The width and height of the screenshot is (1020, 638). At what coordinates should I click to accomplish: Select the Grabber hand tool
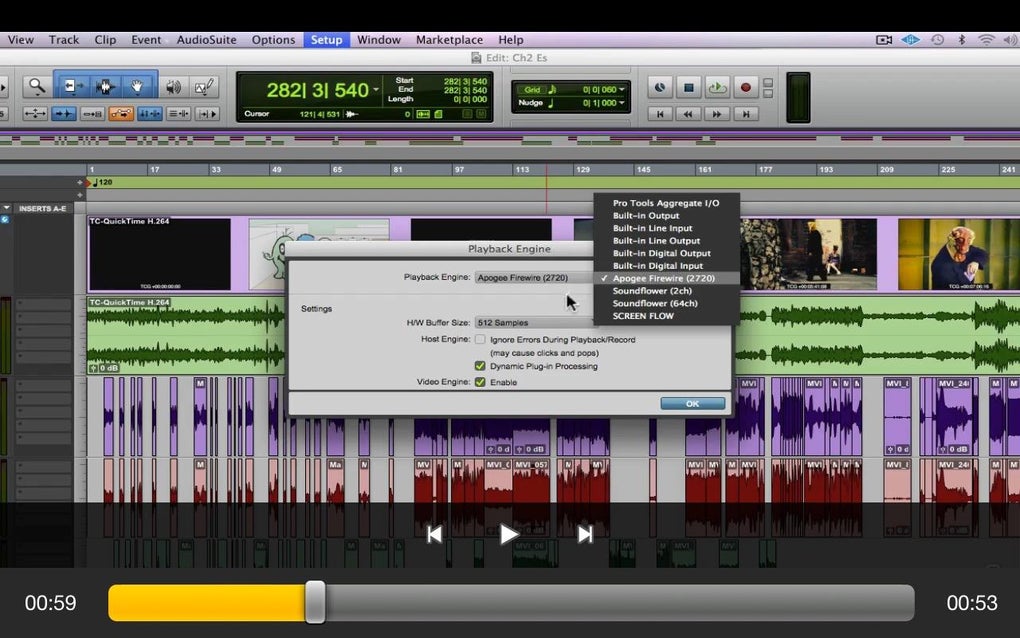coord(139,87)
